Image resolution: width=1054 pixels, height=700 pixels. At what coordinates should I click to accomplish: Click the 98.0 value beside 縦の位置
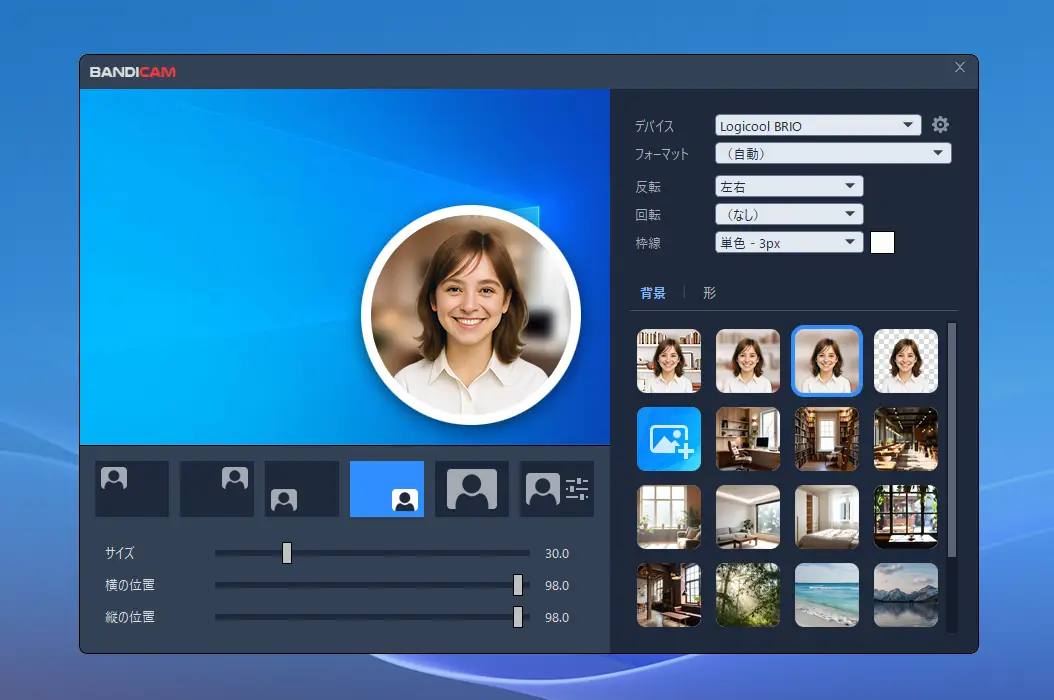pyautogui.click(x=557, y=617)
